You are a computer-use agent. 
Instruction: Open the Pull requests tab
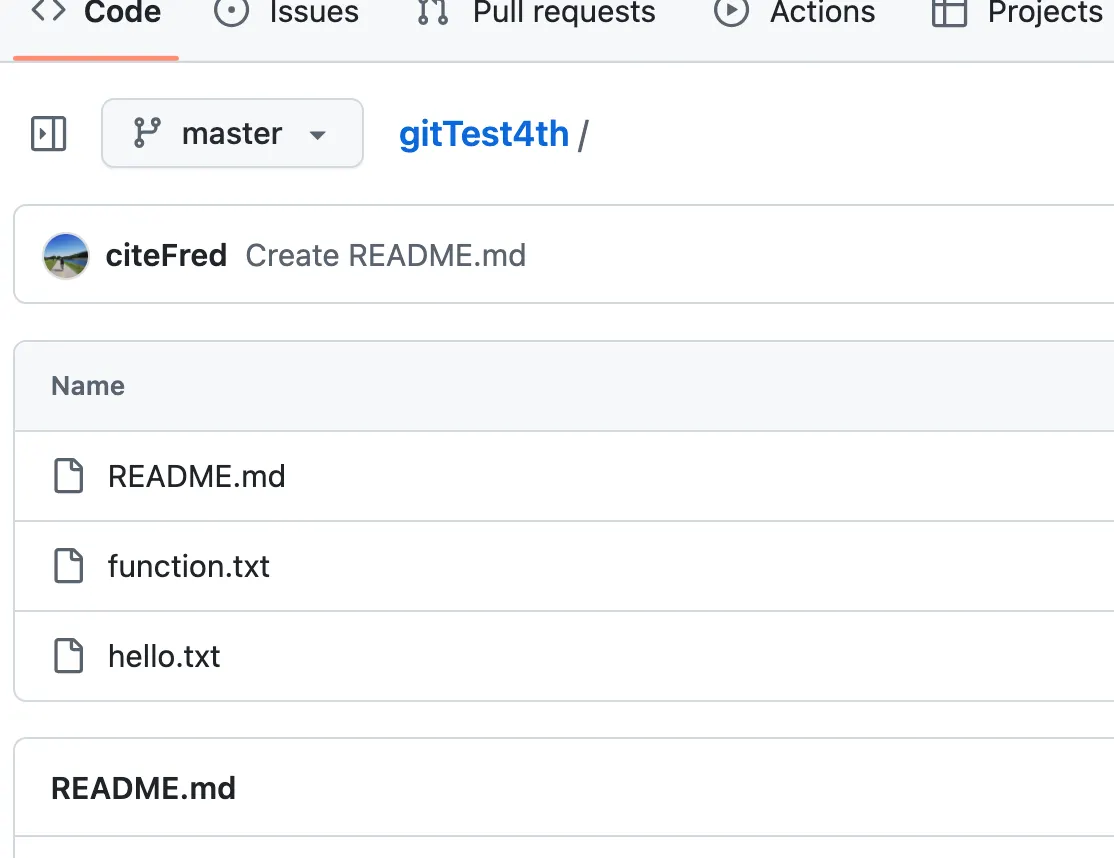pos(564,12)
